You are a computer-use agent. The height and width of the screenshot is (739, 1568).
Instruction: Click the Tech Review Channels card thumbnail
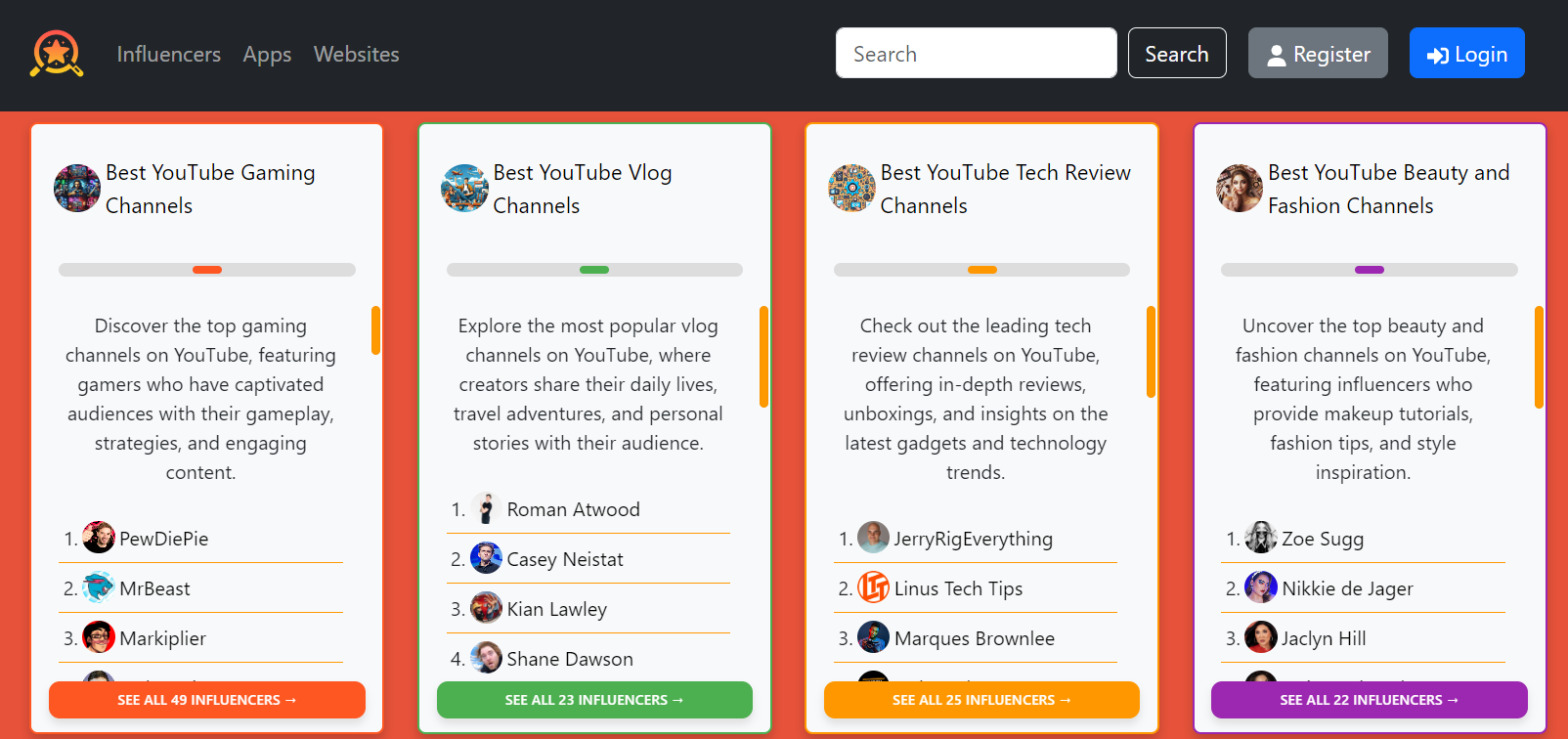tap(852, 188)
